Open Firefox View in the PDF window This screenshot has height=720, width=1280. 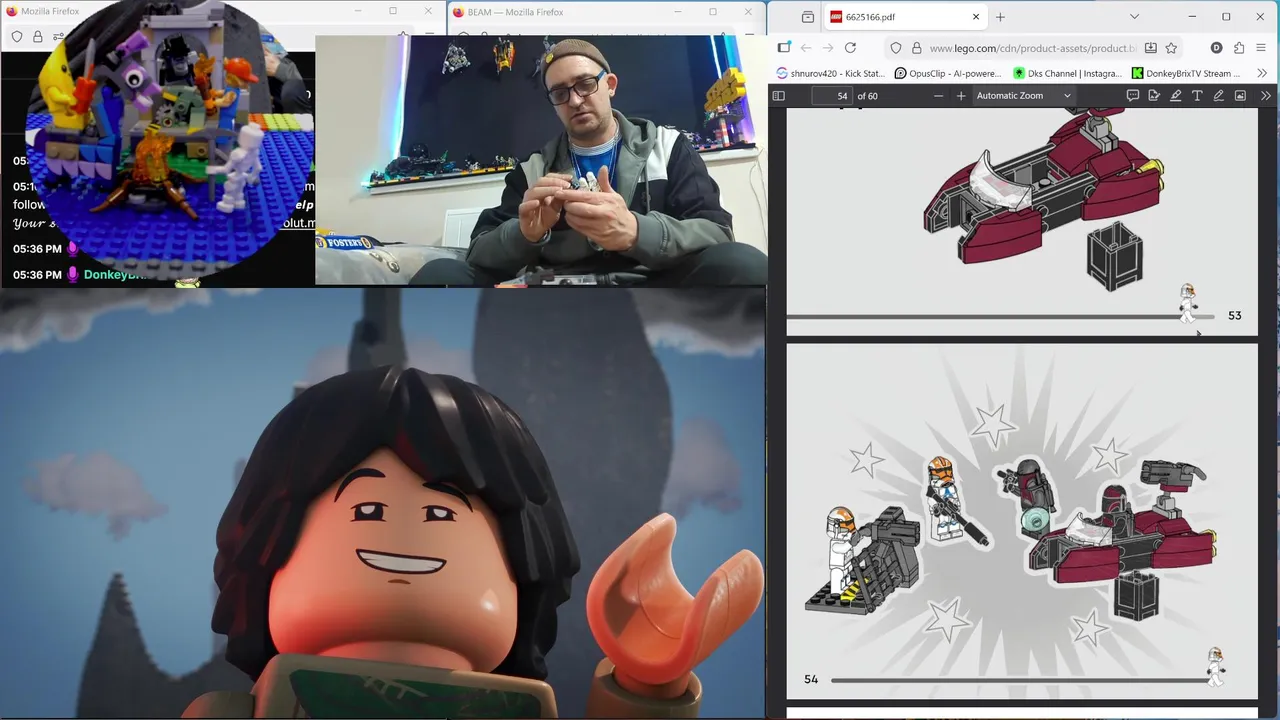point(808,17)
